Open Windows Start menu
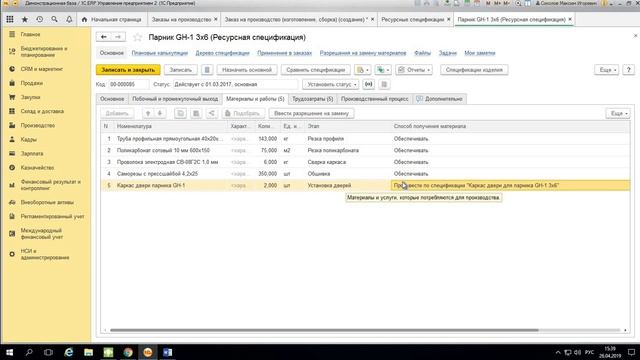Screen dimensions: 640x360 click(9, 352)
